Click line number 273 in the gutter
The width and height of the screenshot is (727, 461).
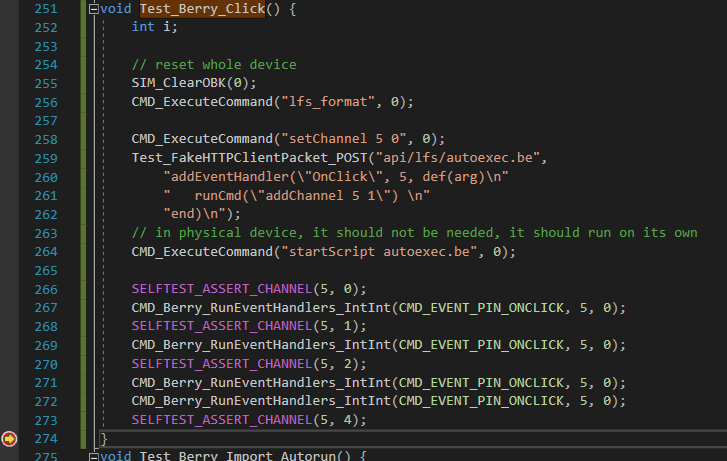point(46,420)
